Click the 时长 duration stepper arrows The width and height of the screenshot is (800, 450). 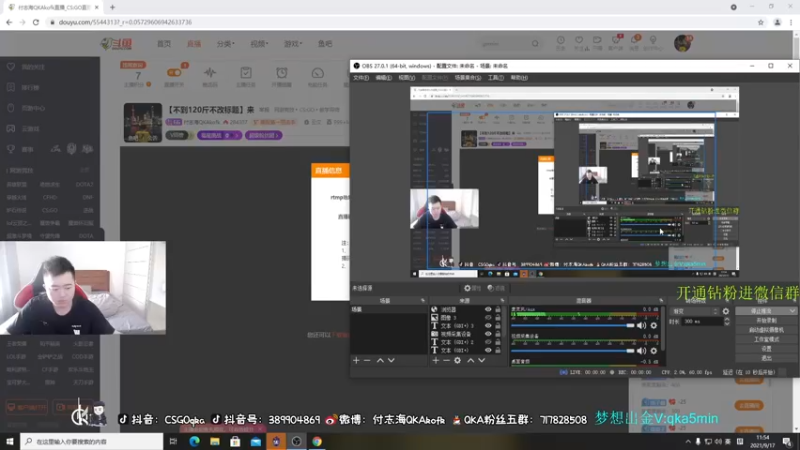point(727,321)
